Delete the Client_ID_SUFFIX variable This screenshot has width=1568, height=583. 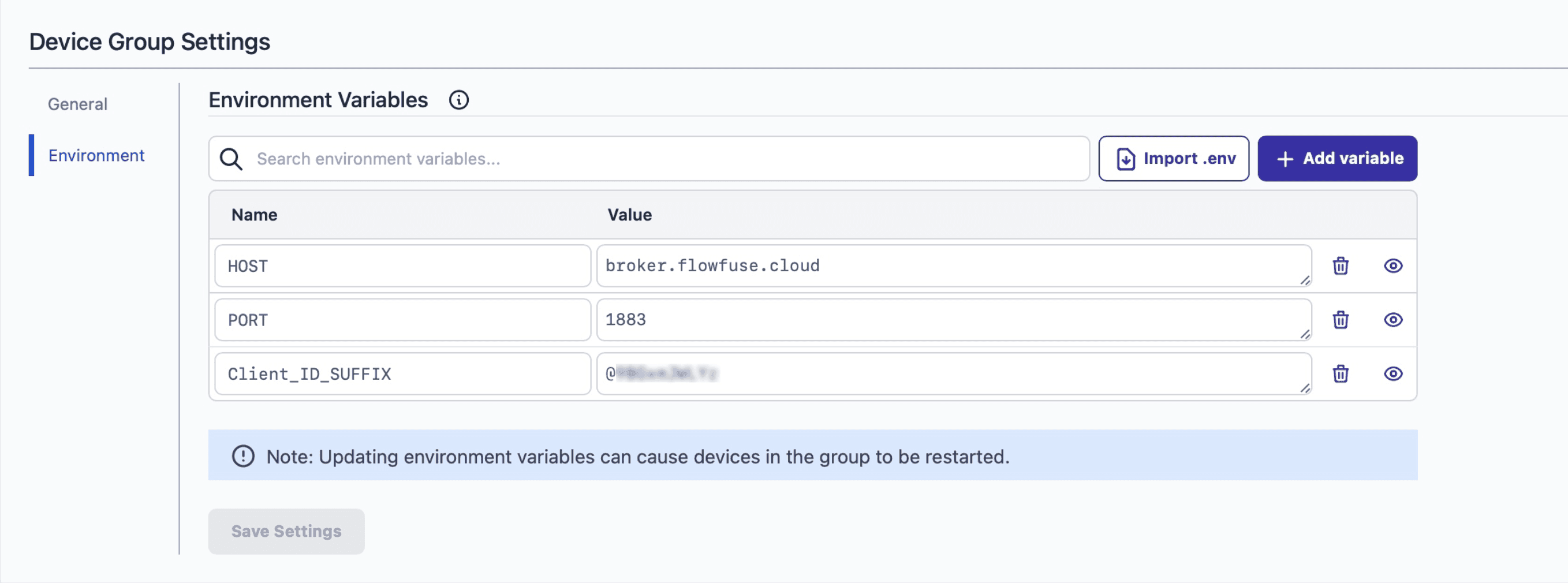pos(1341,373)
